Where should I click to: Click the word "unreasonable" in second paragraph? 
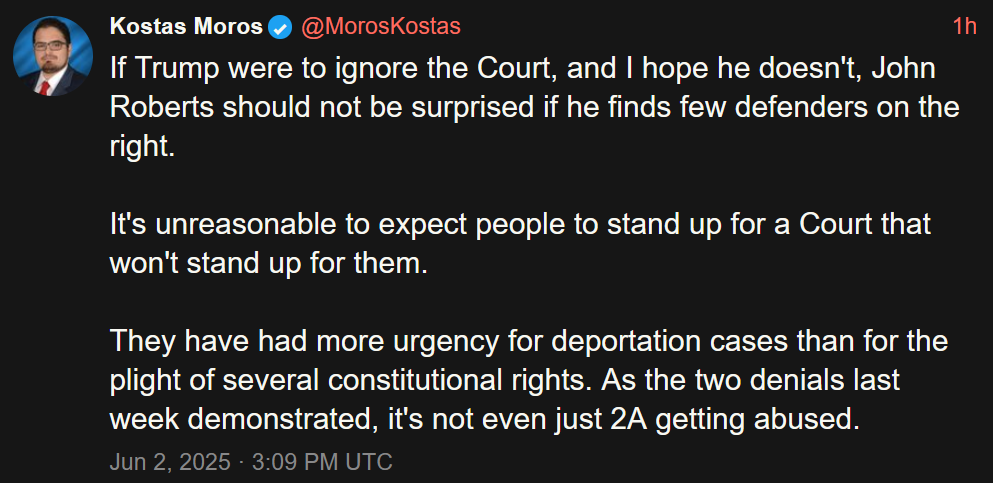point(232,225)
